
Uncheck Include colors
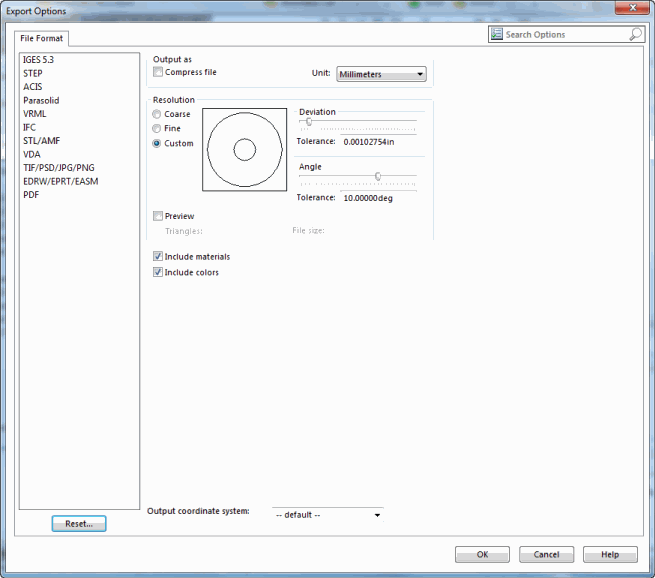(x=157, y=272)
